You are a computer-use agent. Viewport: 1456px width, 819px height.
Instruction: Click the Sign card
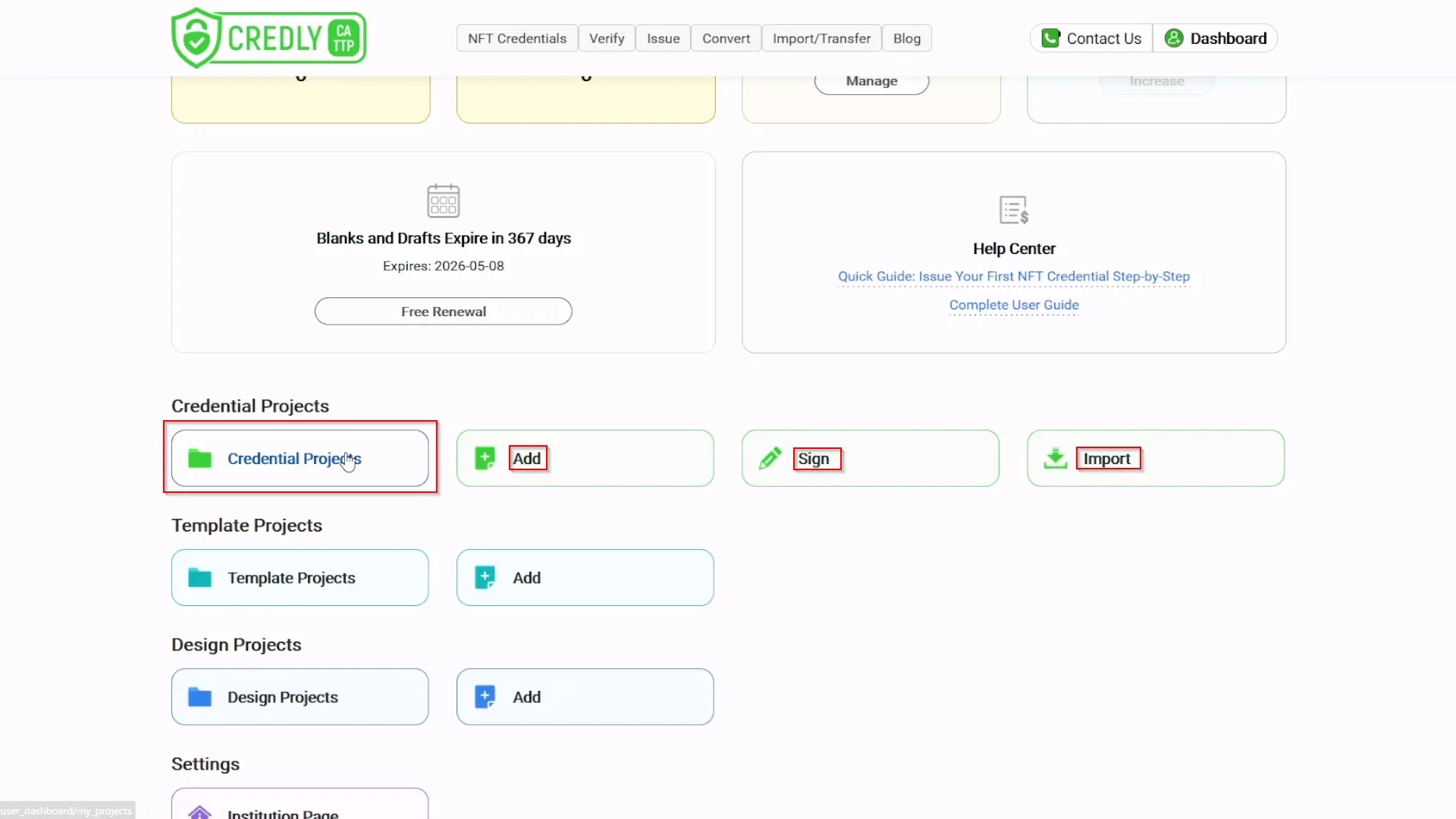coord(871,458)
